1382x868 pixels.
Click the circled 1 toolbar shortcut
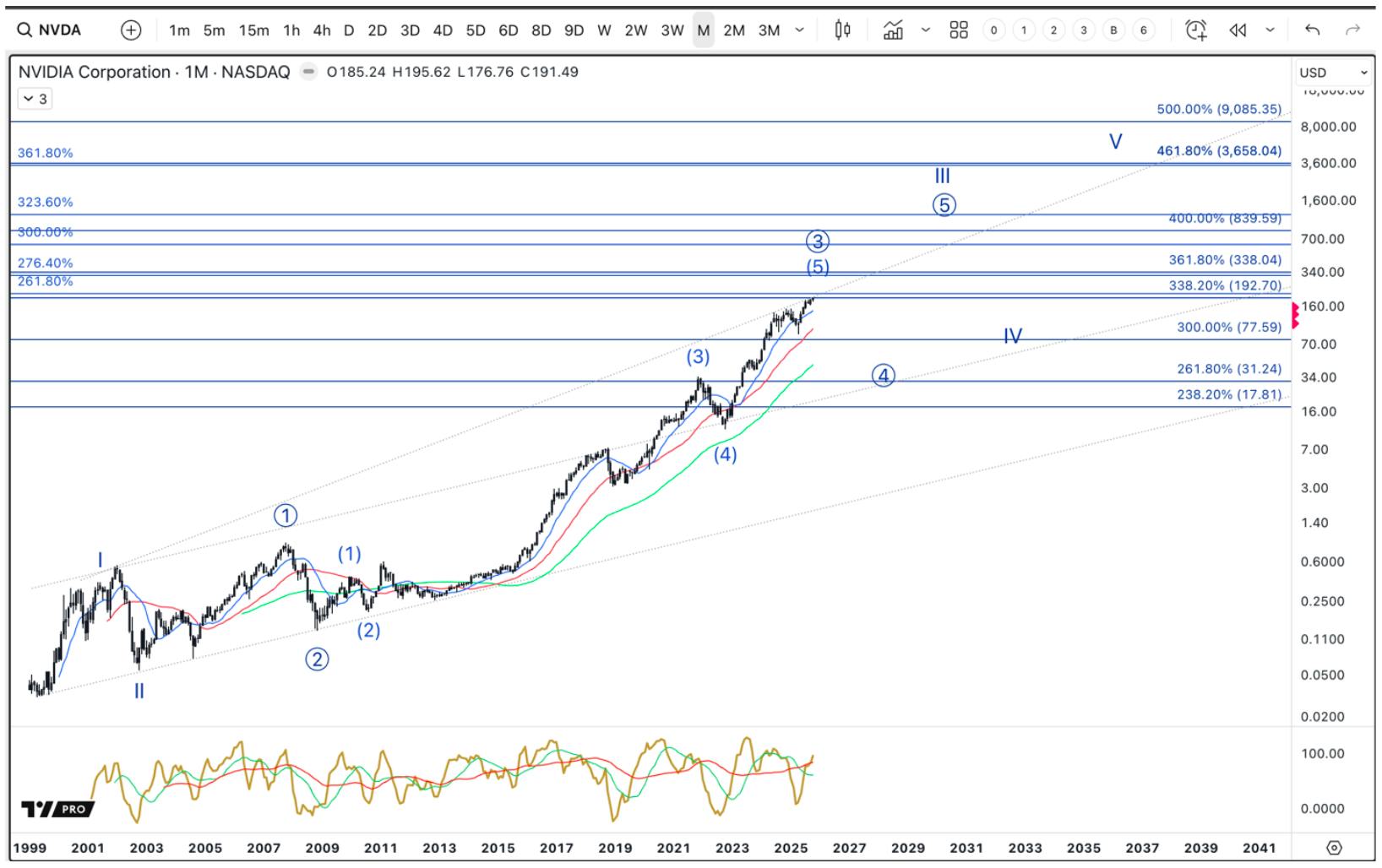[x=1024, y=30]
